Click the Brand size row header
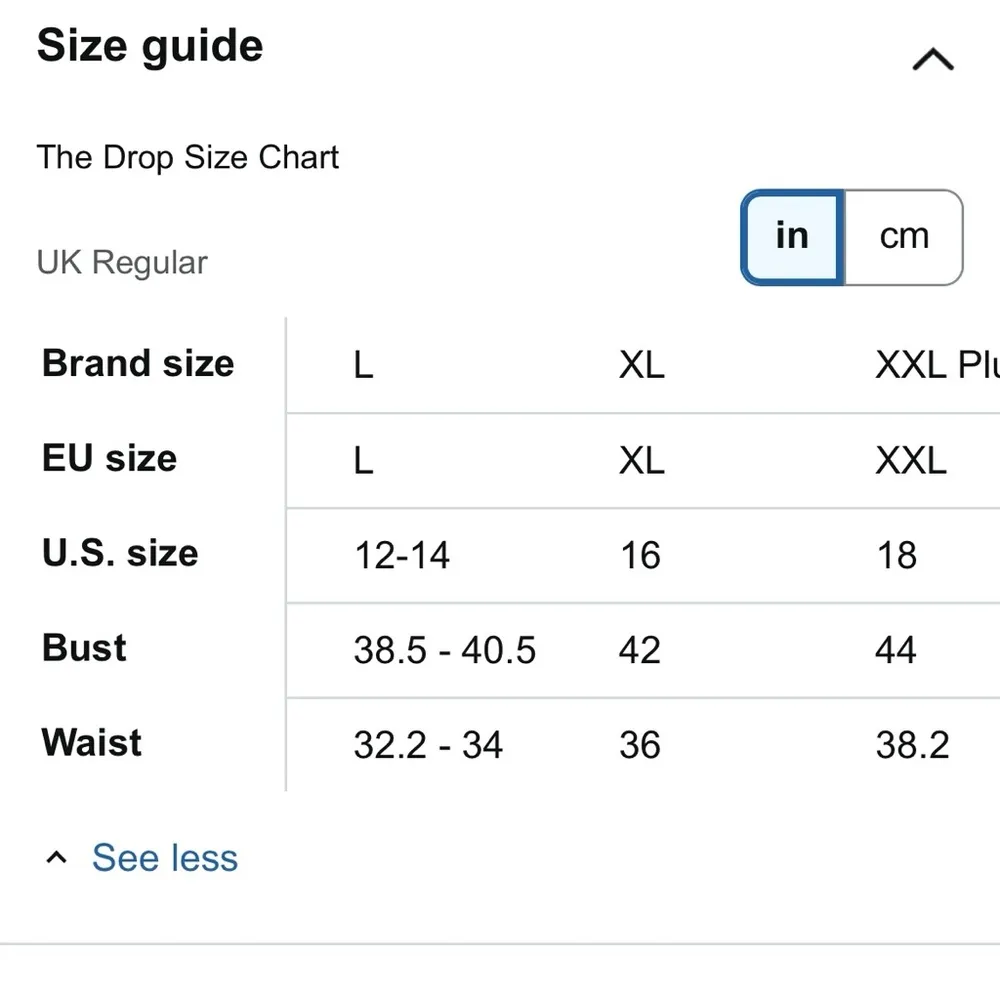The image size is (1000, 1000). [138, 363]
